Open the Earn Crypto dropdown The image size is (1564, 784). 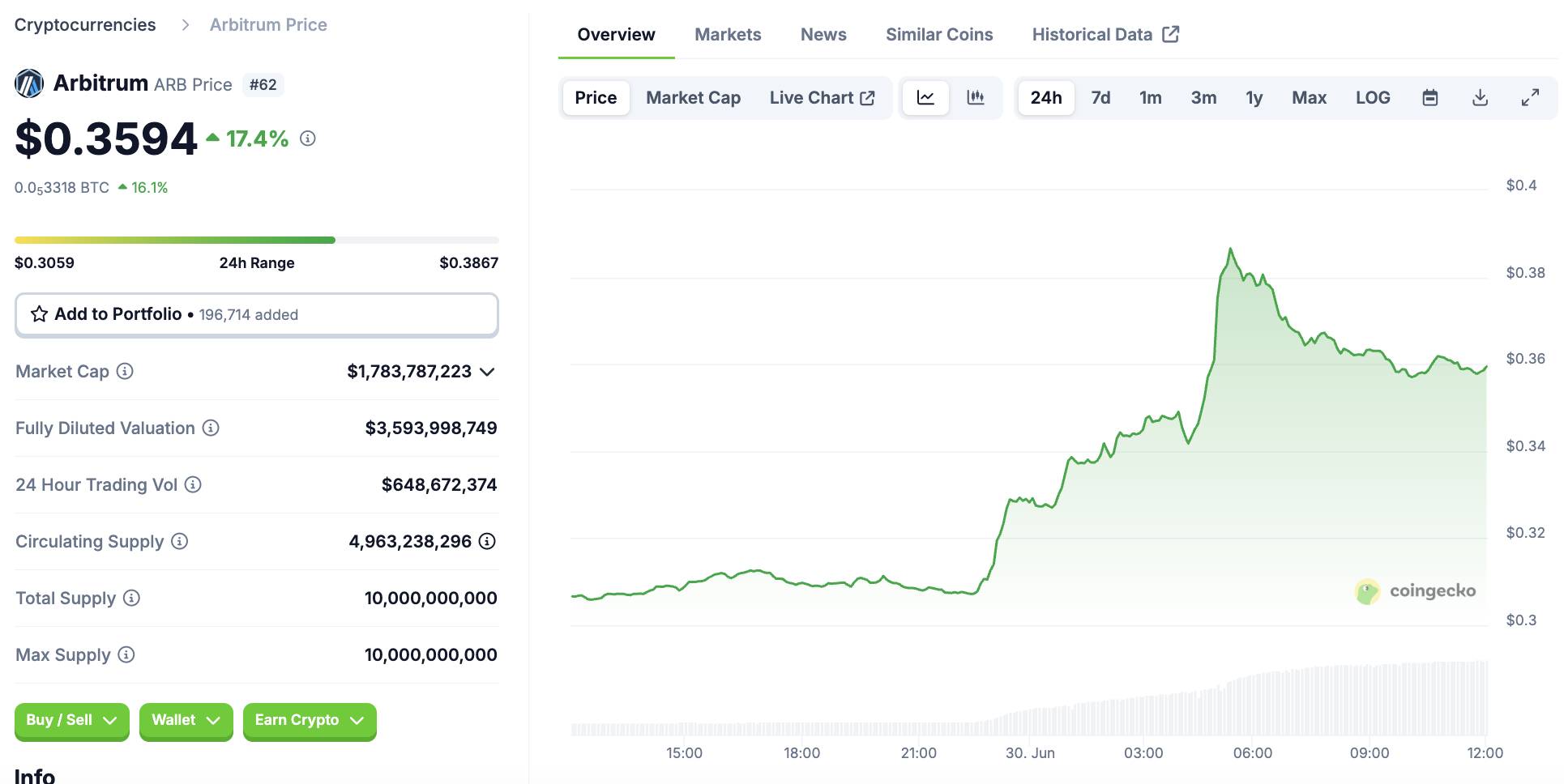(x=310, y=720)
